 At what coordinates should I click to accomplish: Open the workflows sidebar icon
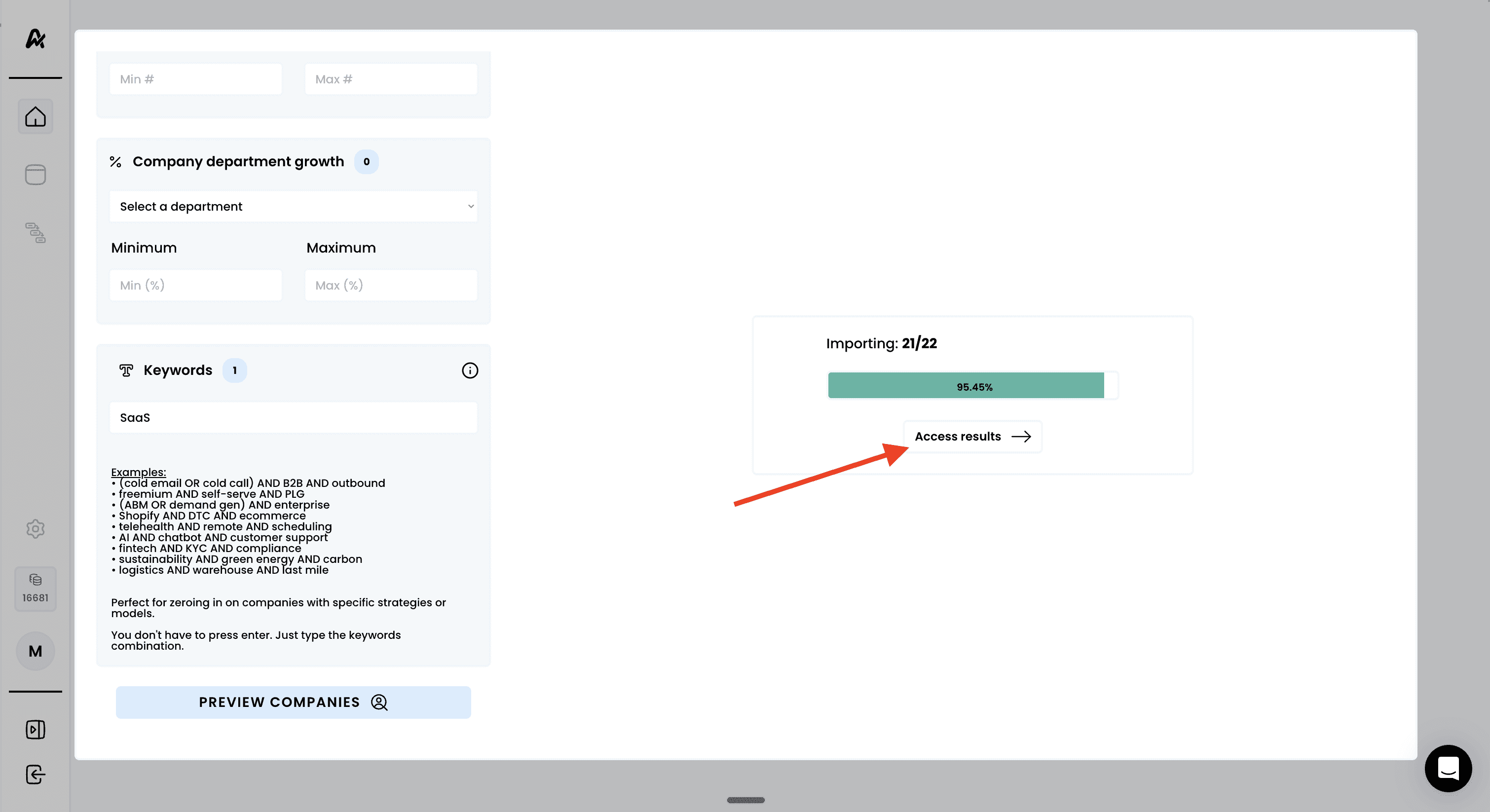(x=36, y=232)
